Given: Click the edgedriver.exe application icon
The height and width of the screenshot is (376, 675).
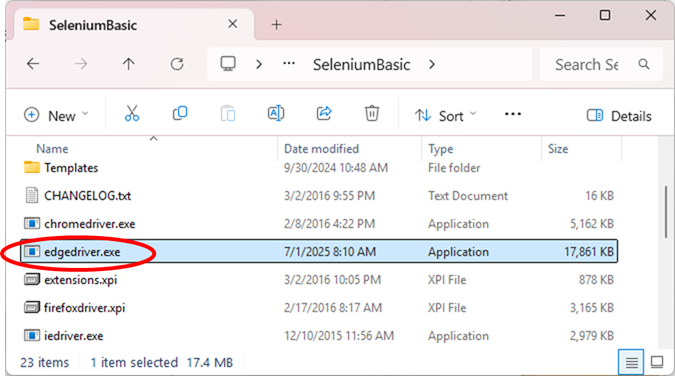Looking at the screenshot, I should 32,252.
